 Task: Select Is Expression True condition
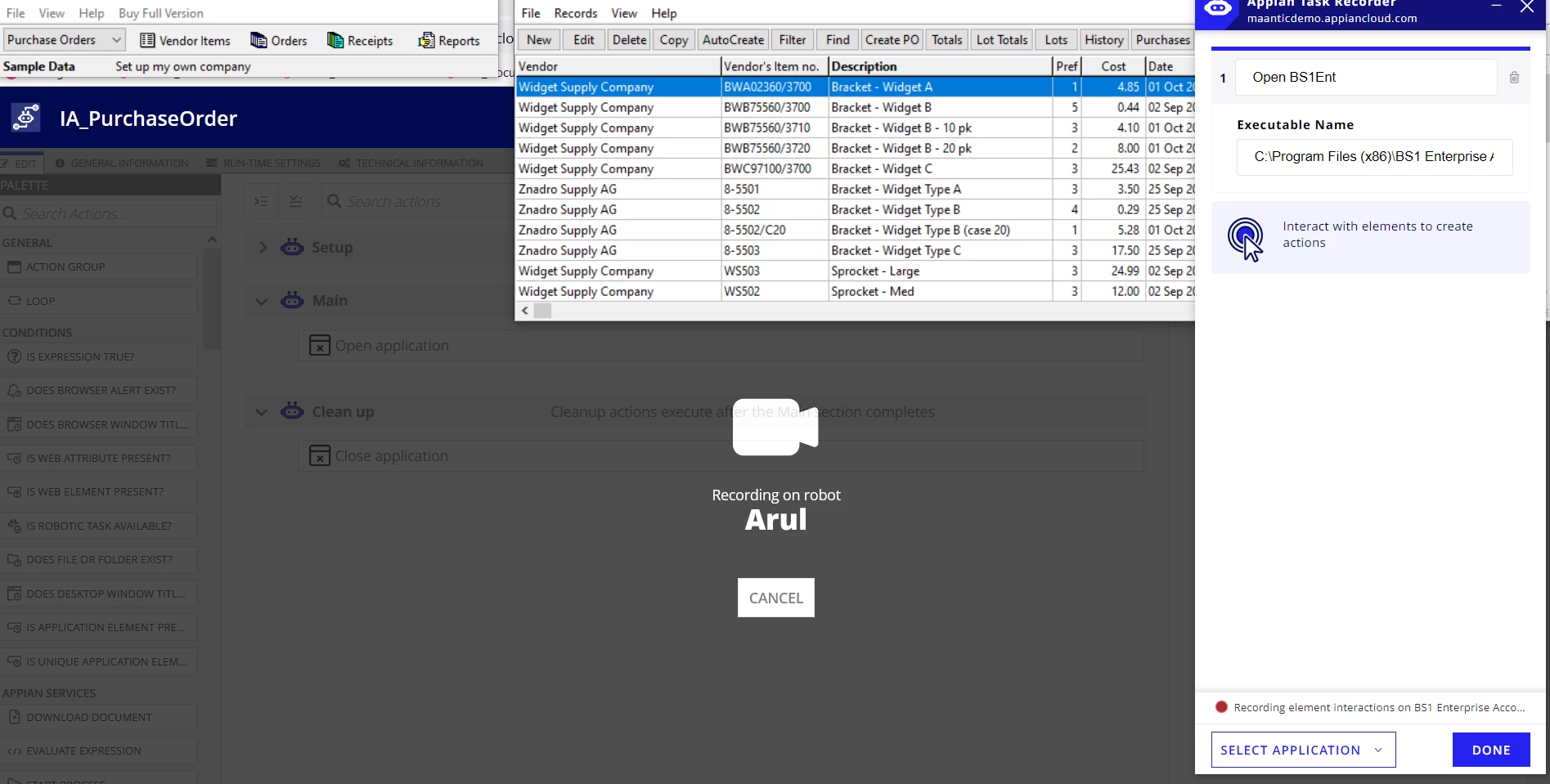click(x=98, y=356)
